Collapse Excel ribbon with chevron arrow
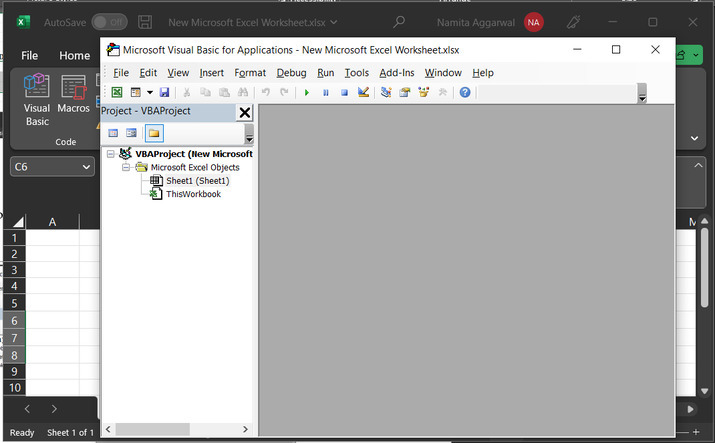This screenshot has height=443, width=715. click(x=694, y=138)
